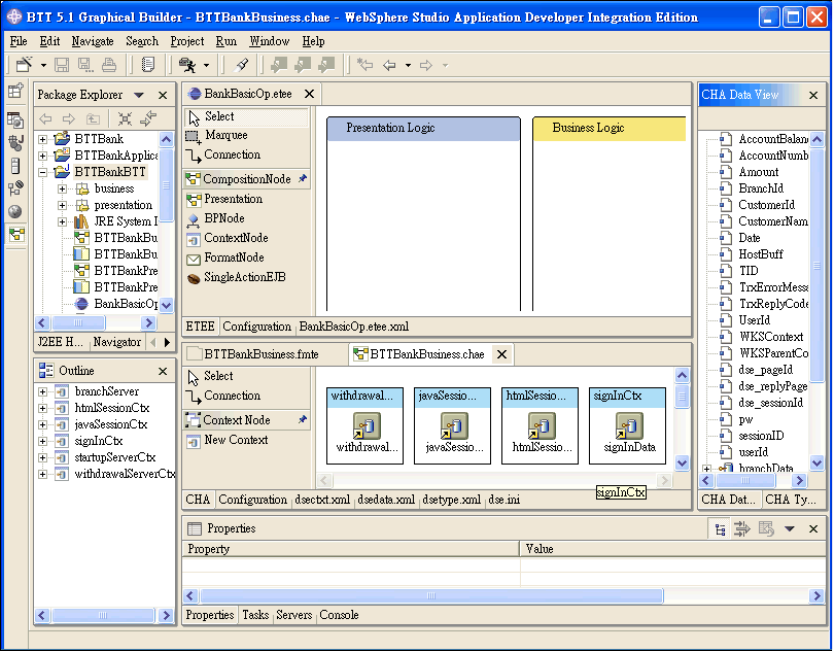Expand the presentation package node

62,205
